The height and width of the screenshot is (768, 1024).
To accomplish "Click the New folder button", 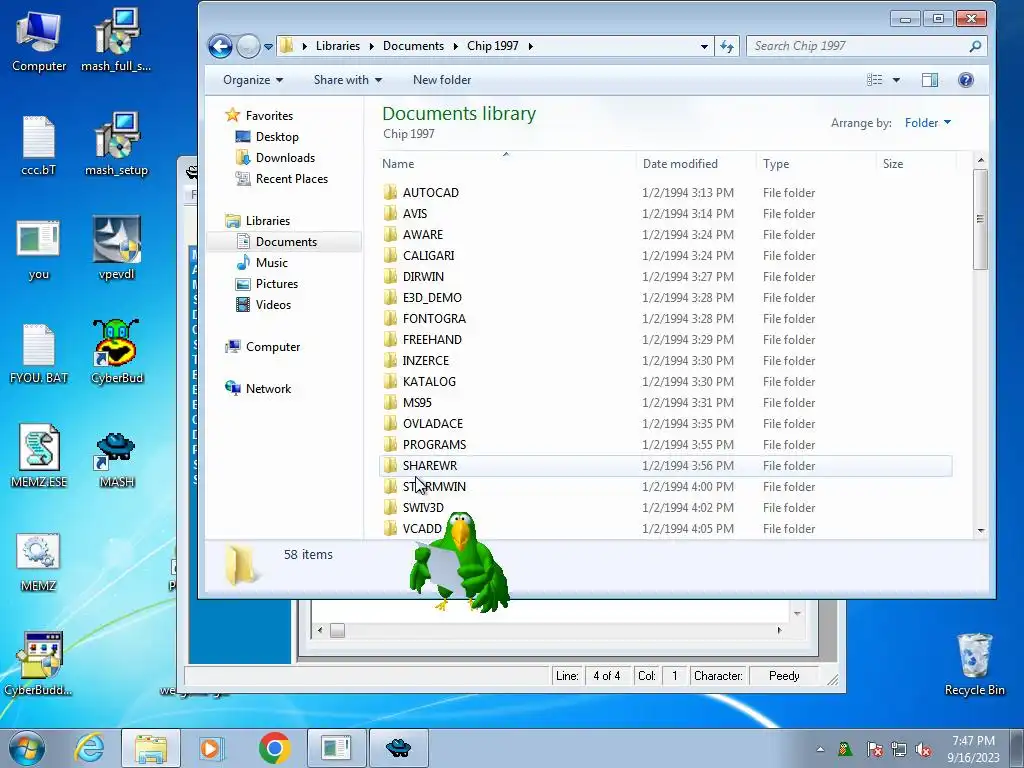I will 442,80.
